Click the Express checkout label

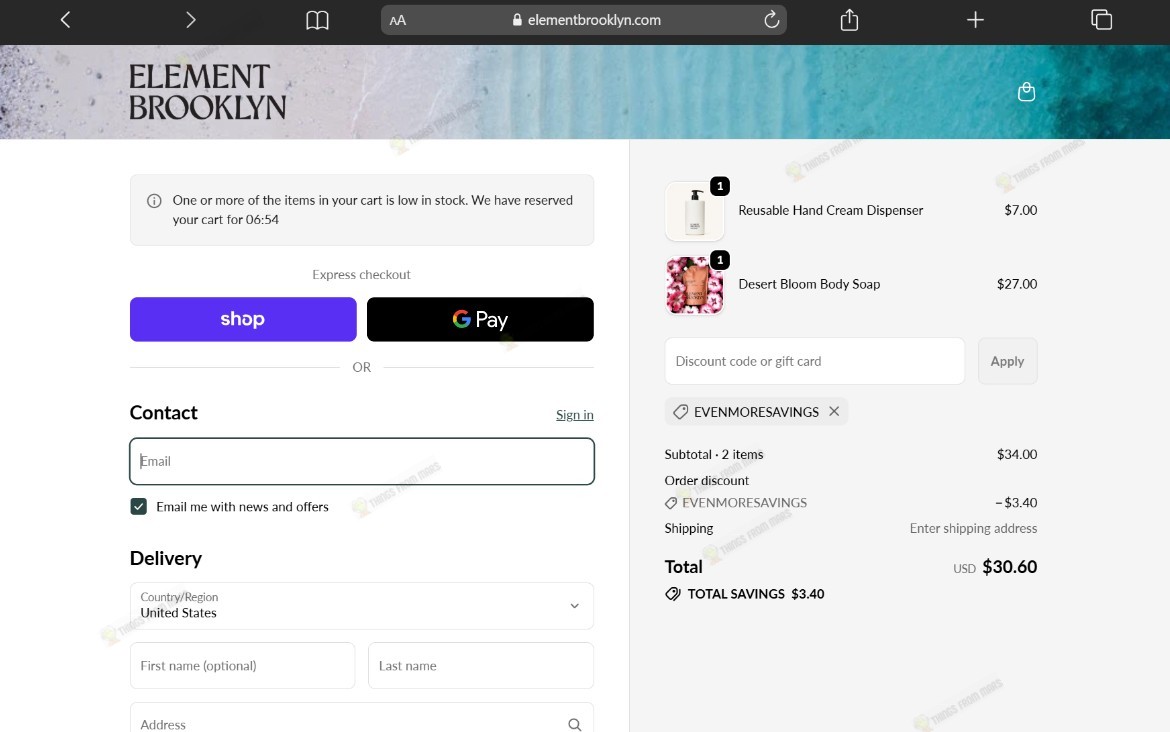pos(361,275)
